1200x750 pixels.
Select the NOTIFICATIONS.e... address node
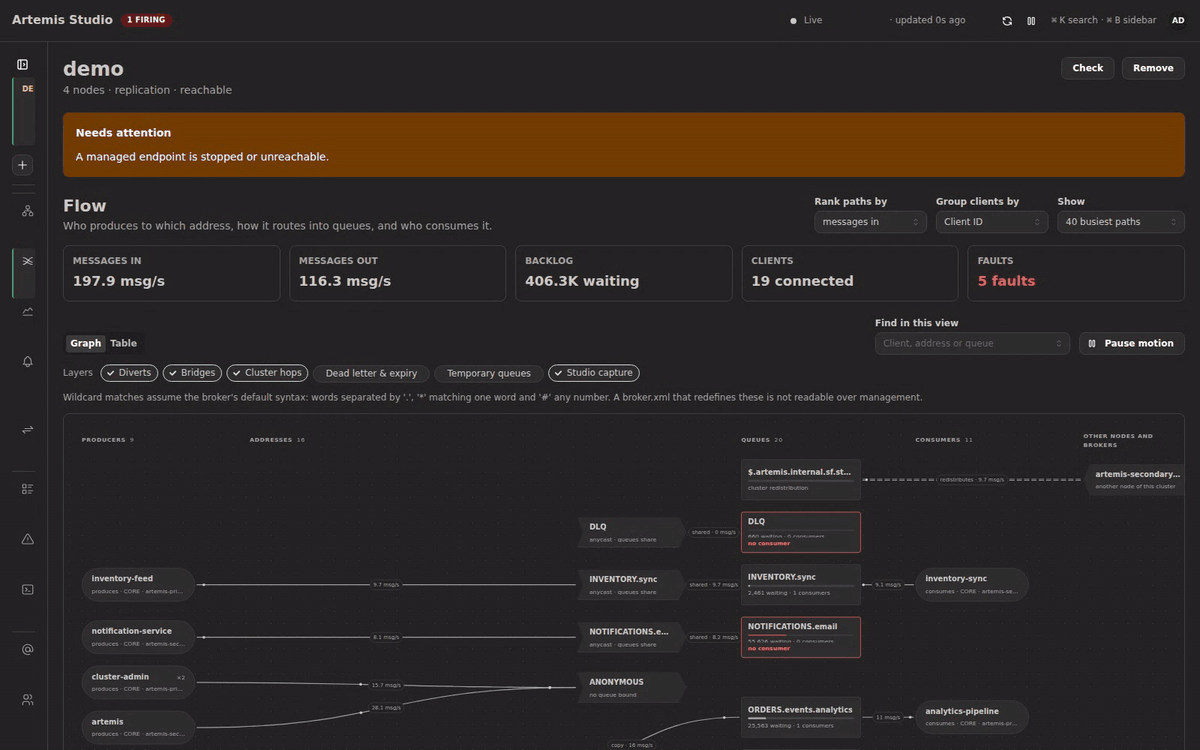point(632,636)
